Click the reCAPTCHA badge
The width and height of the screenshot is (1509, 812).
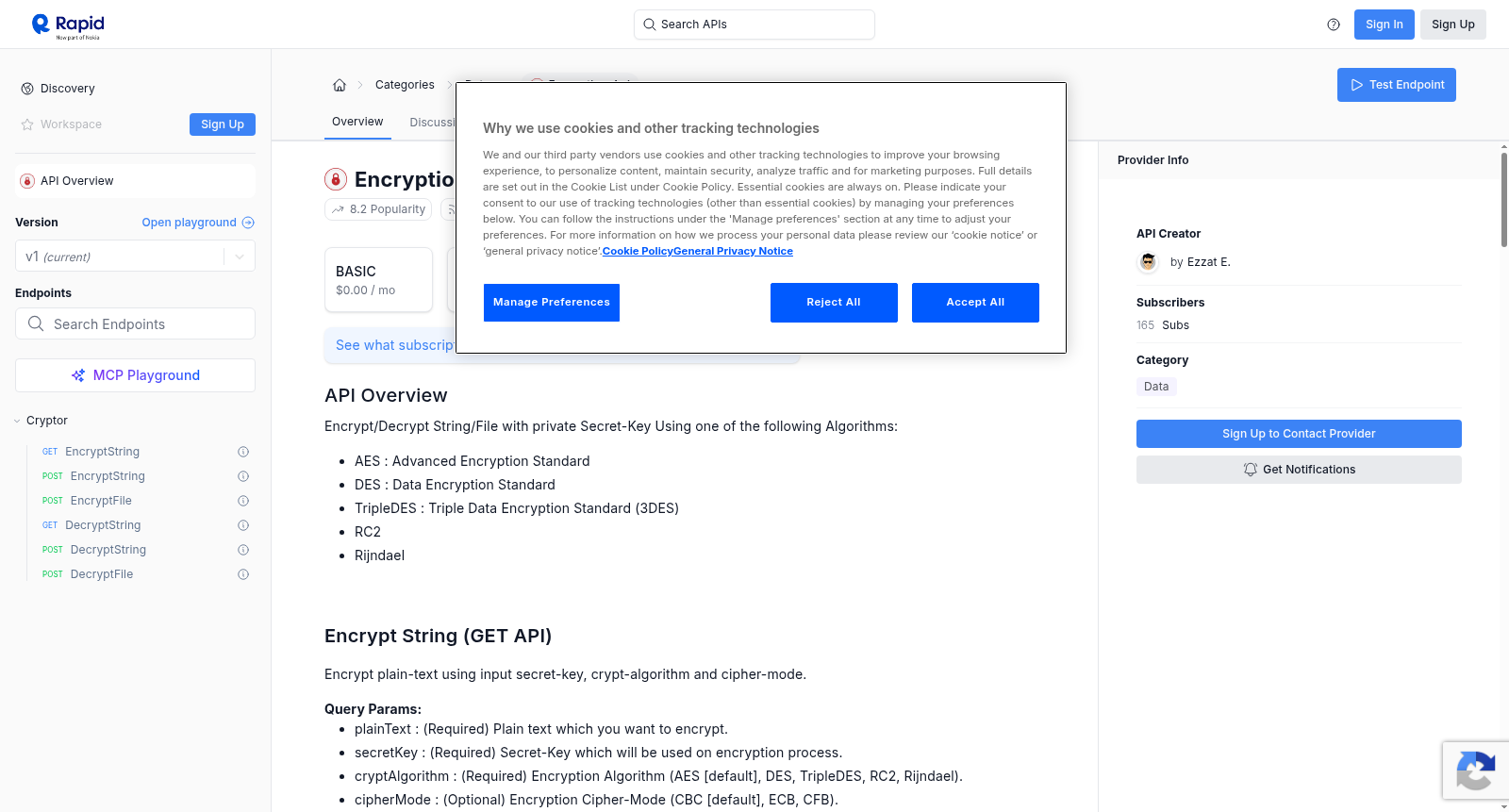1475,771
